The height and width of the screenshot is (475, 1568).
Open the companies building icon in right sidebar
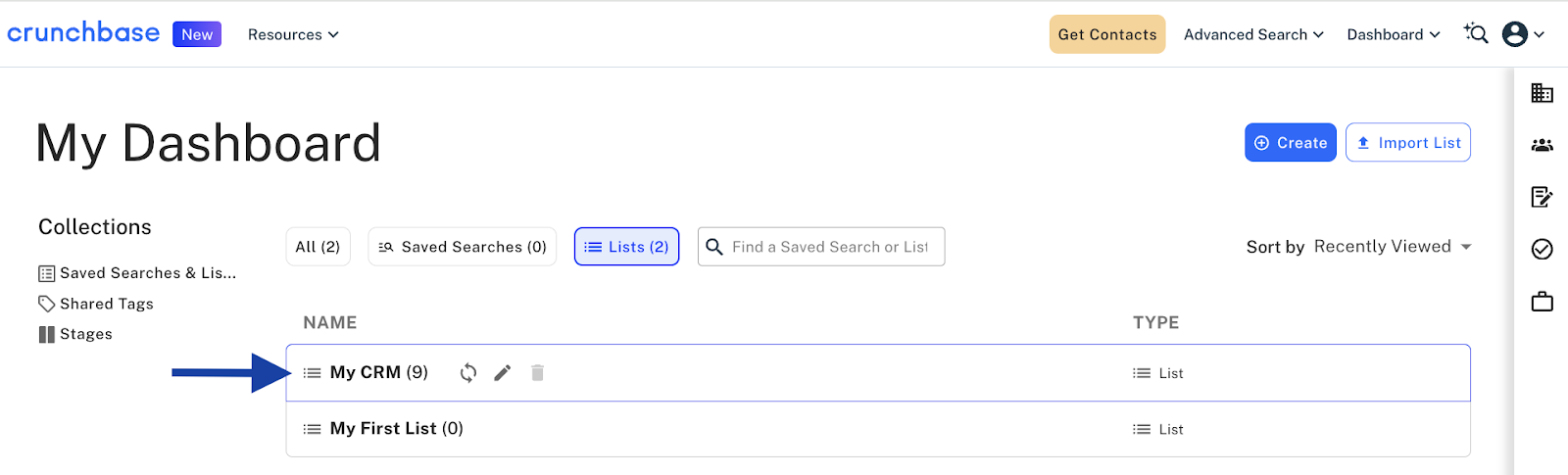pyautogui.click(x=1542, y=93)
